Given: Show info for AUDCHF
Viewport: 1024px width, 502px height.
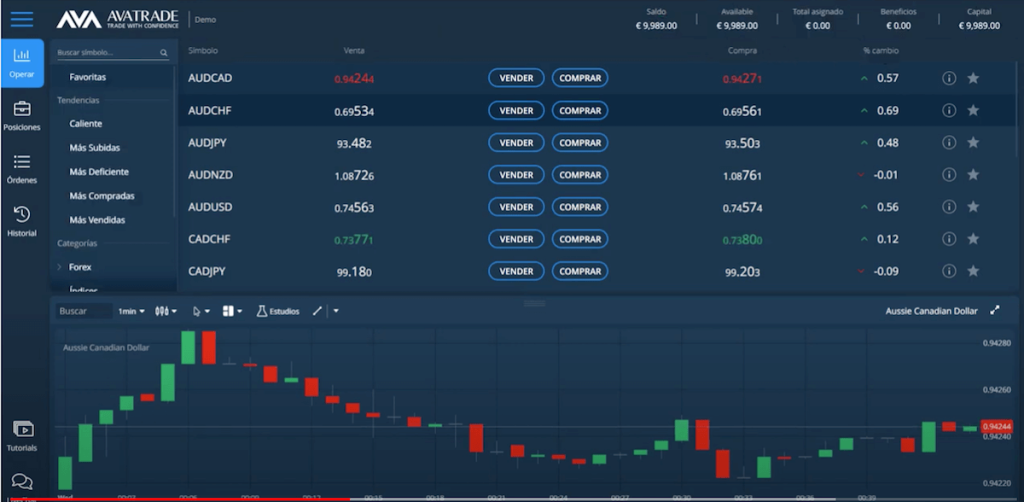Looking at the screenshot, I should click(949, 110).
